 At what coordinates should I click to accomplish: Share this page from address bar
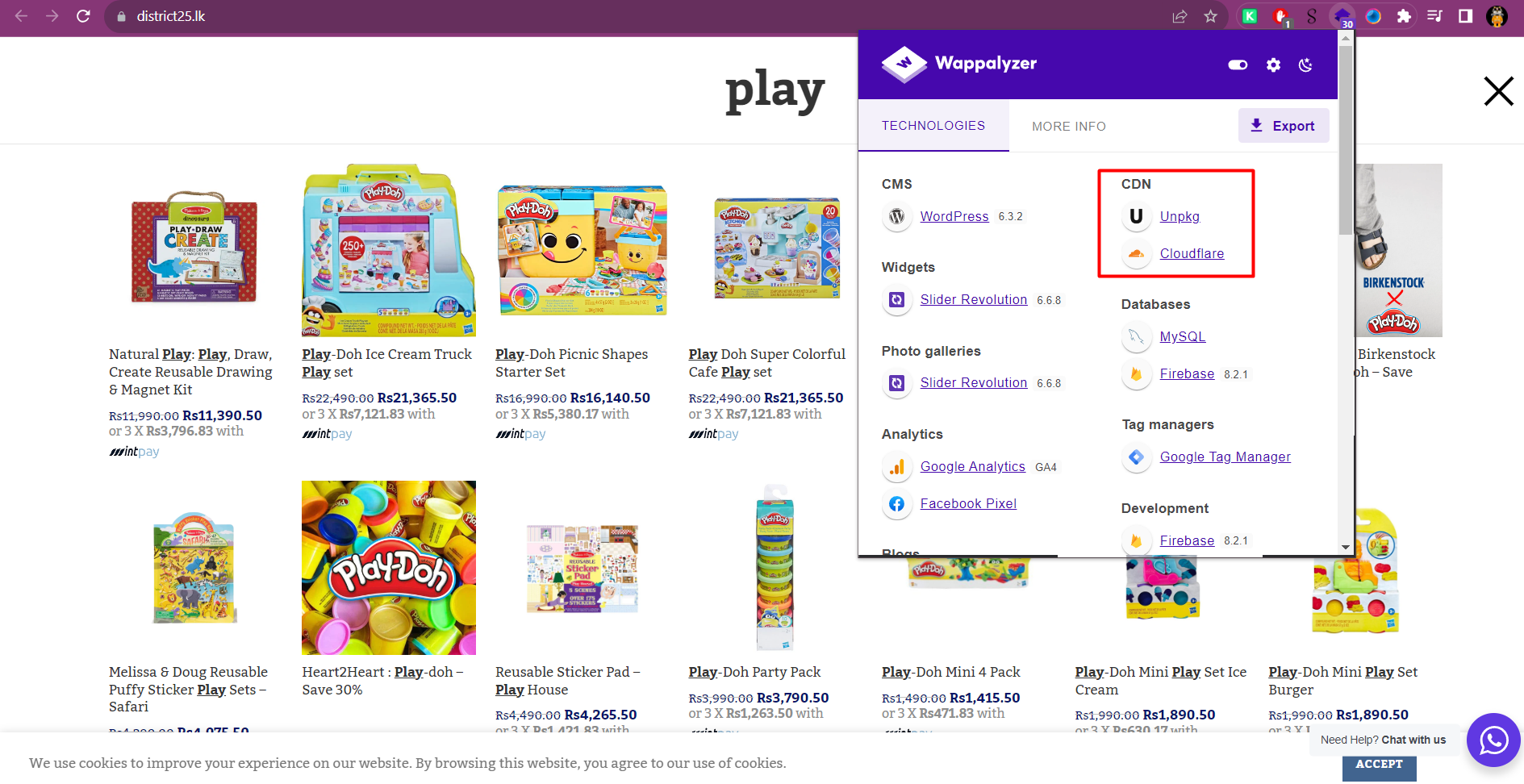[x=1180, y=16]
